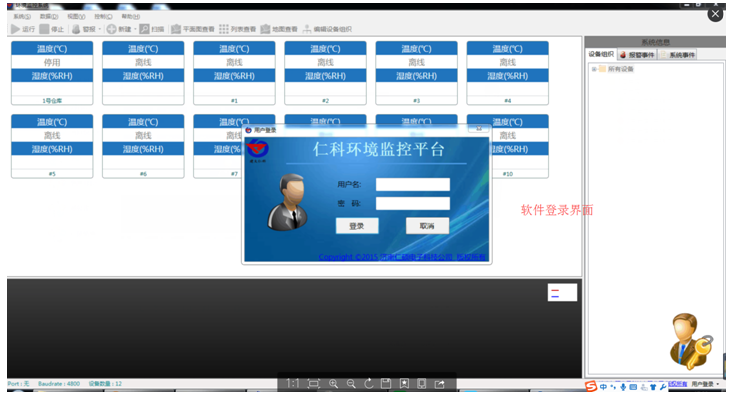Select the #1 device card
Screen dimensions: 738x401
234,73
